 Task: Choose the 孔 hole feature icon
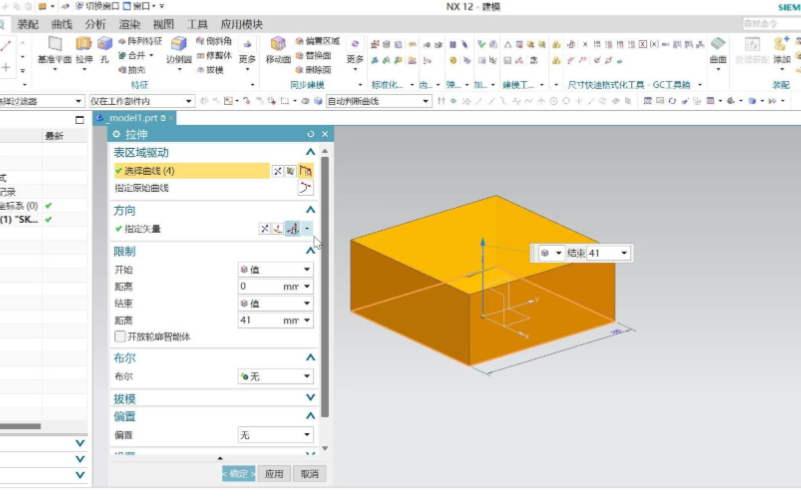104,44
